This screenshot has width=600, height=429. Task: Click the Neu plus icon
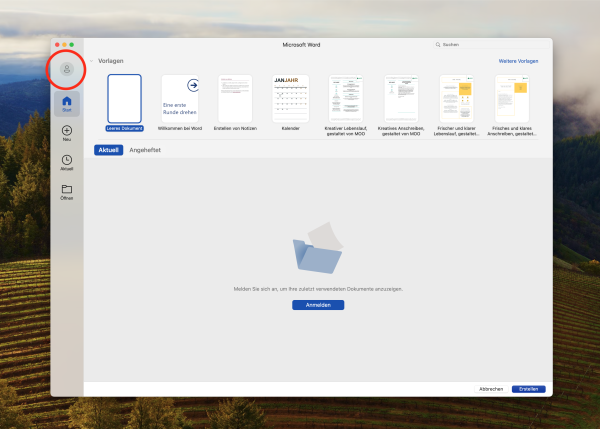point(67,131)
